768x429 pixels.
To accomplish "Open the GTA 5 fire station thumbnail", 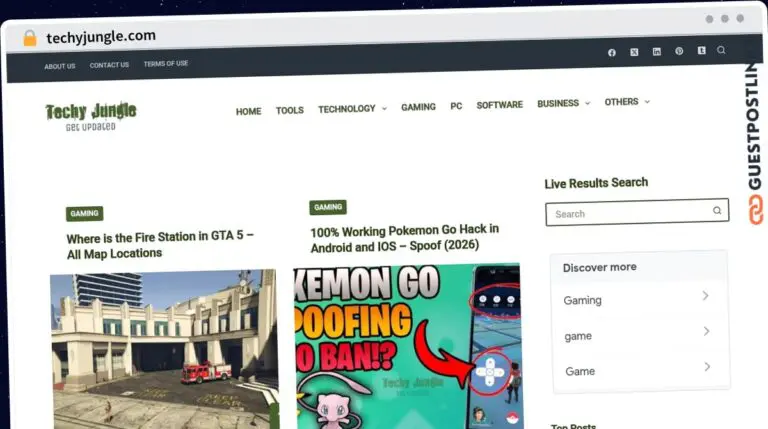I will click(x=164, y=349).
